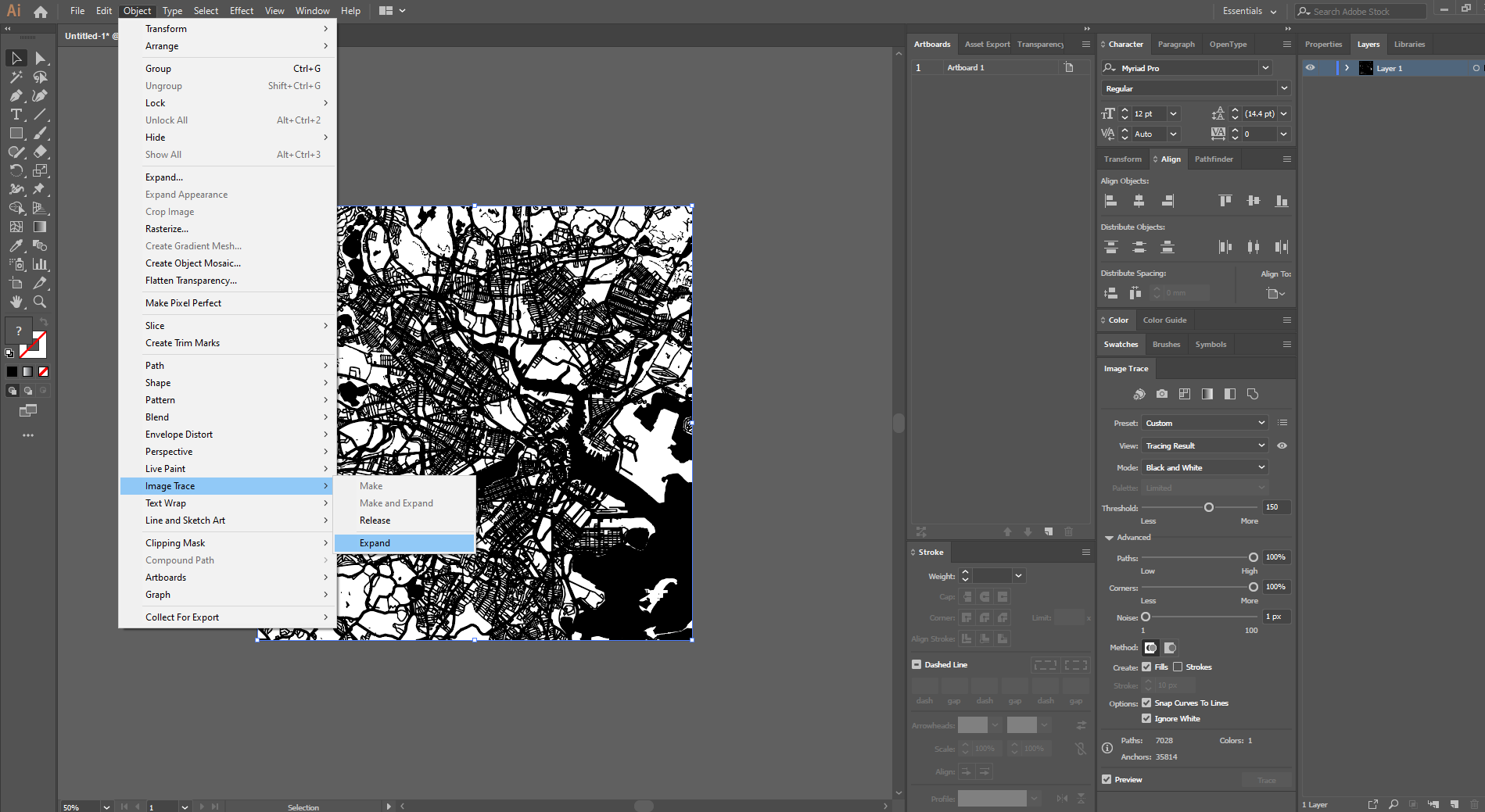Switch to the Color Guide tab
This screenshot has width=1485, height=812.
point(1164,320)
